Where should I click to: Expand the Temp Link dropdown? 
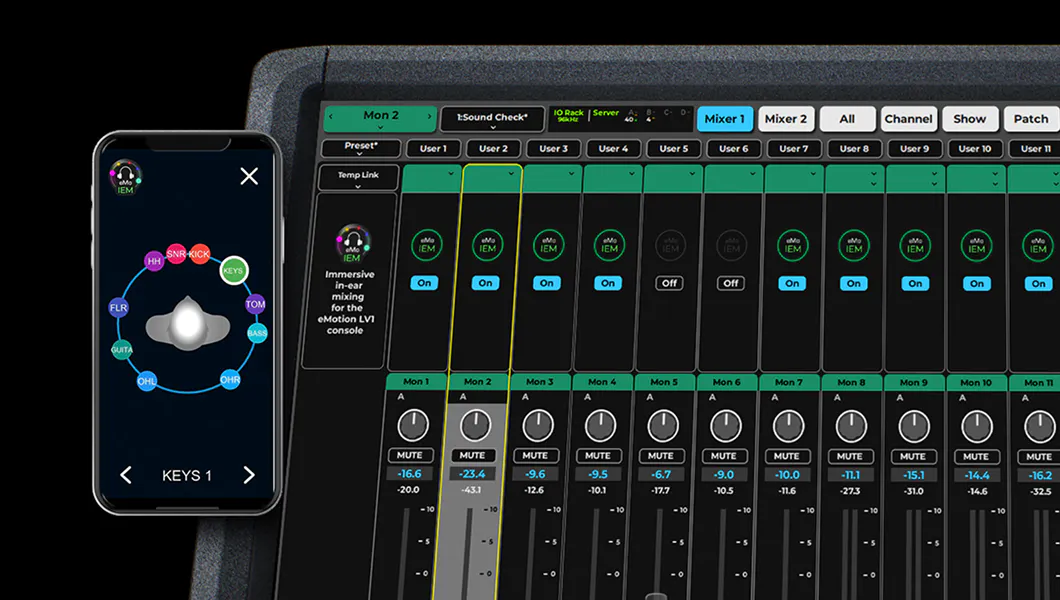point(358,178)
